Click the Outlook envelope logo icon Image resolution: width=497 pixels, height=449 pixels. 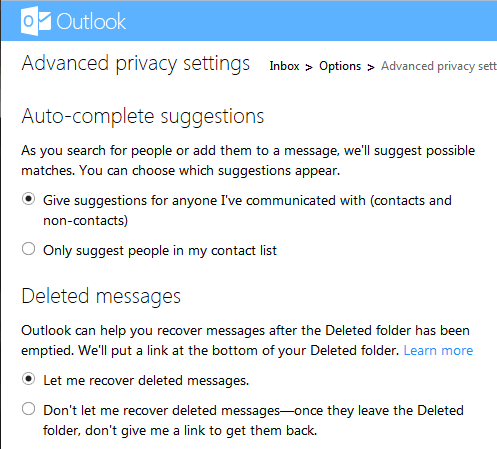[36, 21]
